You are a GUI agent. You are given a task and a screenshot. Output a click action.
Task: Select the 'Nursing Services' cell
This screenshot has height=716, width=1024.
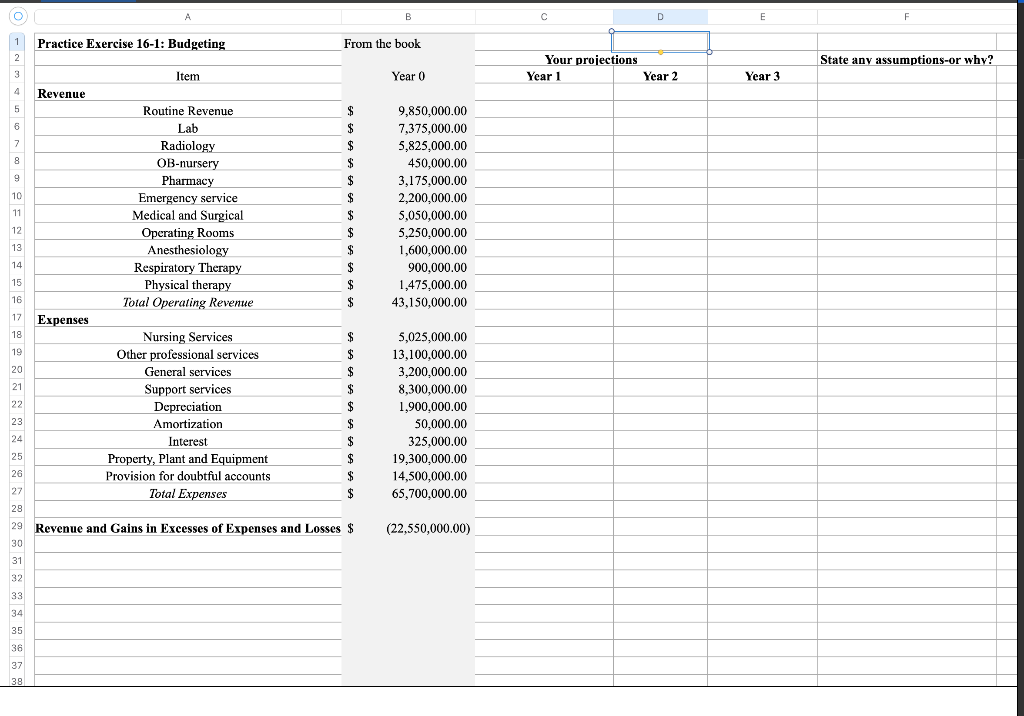pos(187,336)
